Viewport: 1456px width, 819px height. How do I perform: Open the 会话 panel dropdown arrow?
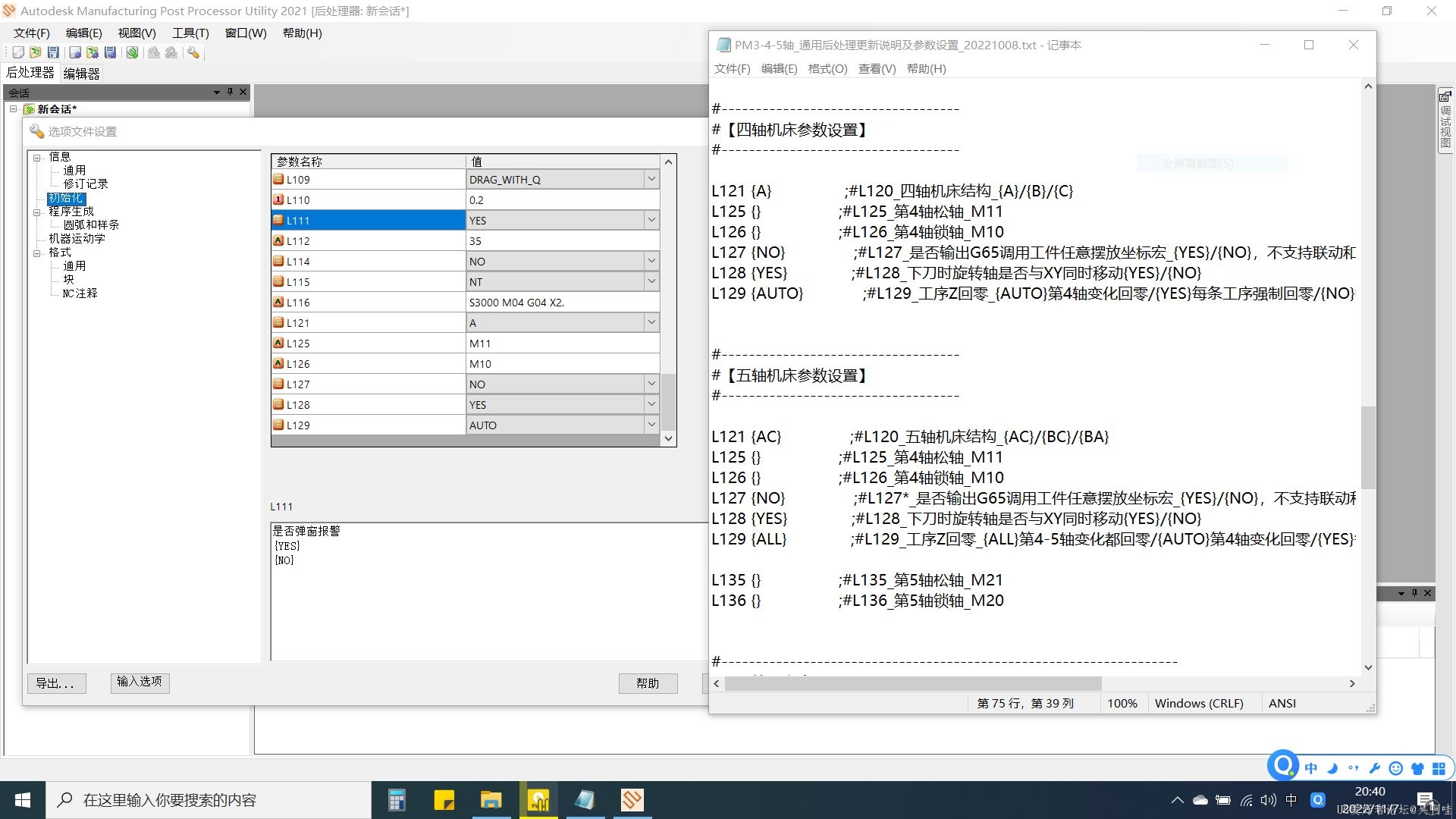tap(217, 92)
